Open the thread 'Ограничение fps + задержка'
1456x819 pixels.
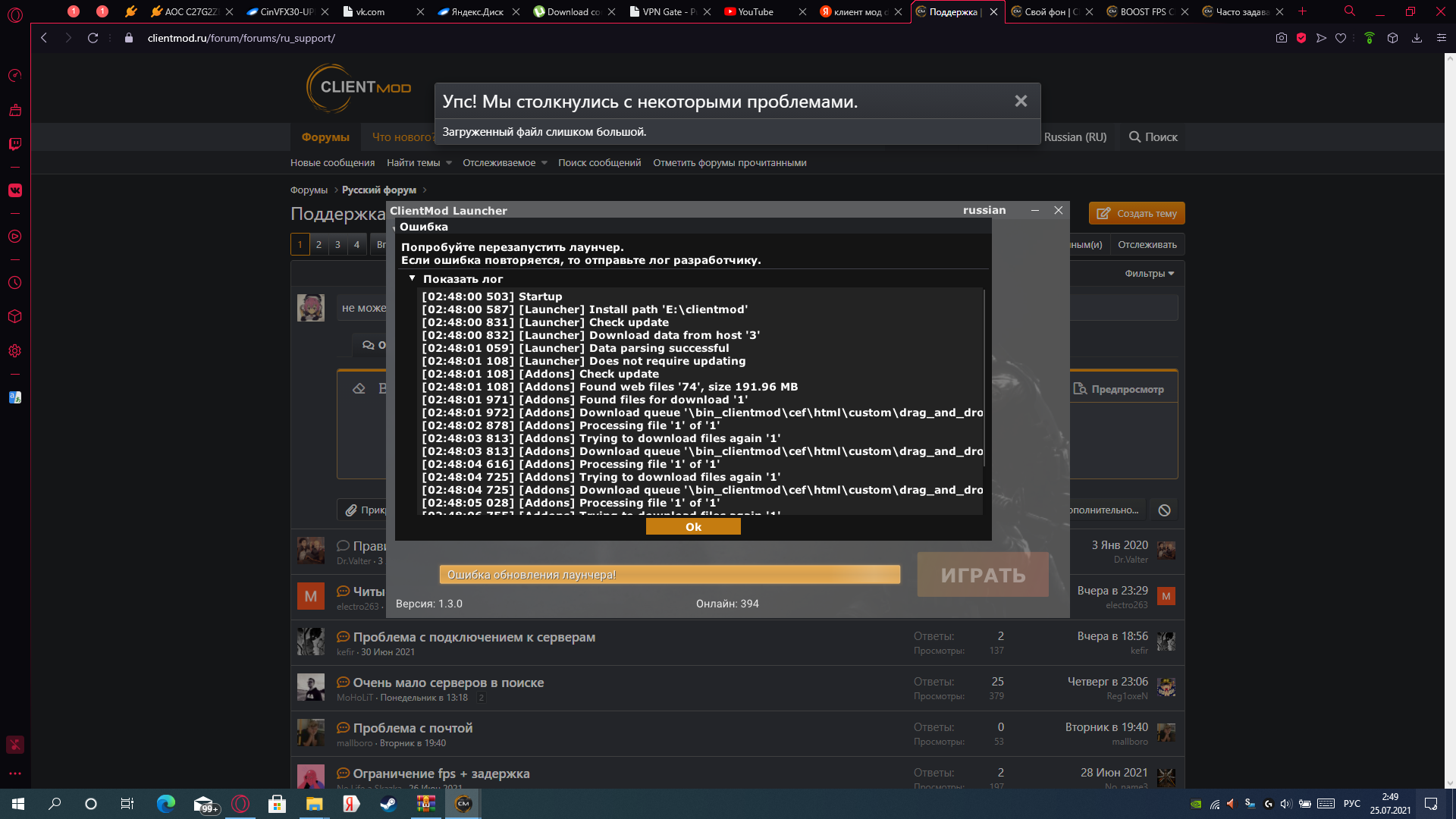[x=441, y=773]
